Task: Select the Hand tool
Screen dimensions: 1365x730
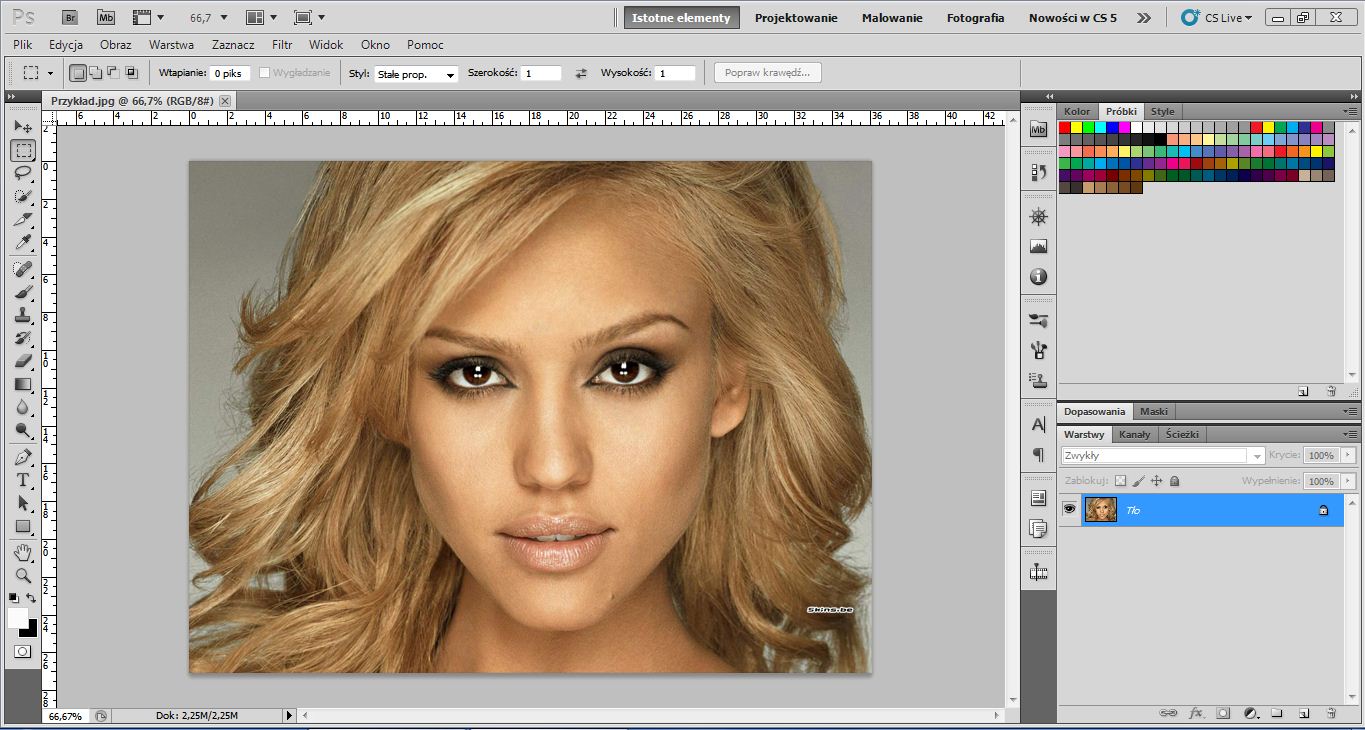Action: tap(23, 552)
